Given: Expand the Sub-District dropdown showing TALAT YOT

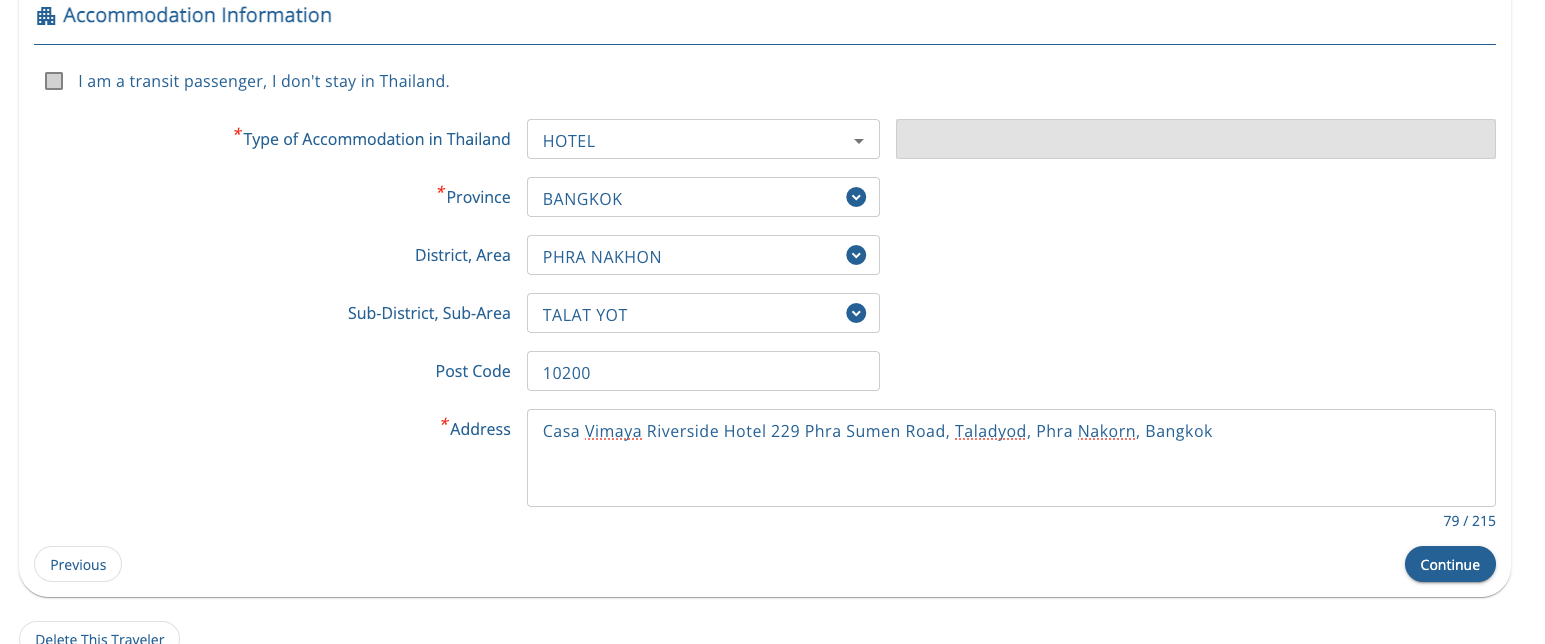Looking at the screenshot, I should [690, 314].
